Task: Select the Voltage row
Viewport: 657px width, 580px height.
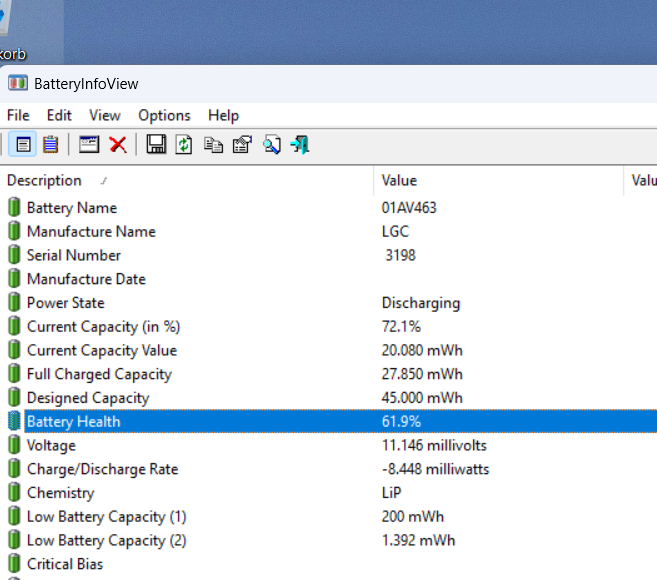Action: coord(328,445)
